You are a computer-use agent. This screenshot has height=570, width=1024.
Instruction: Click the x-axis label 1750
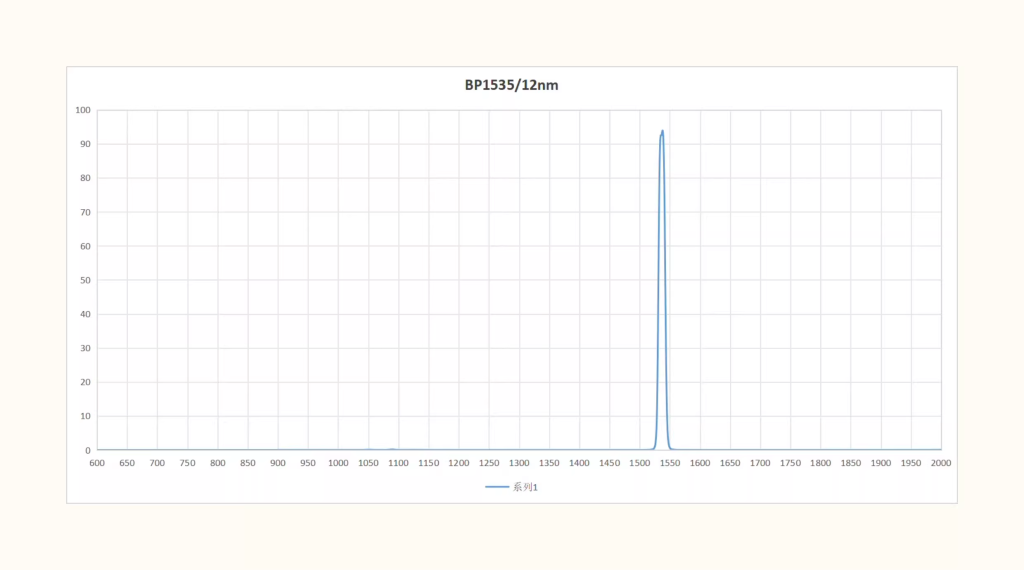pos(790,463)
